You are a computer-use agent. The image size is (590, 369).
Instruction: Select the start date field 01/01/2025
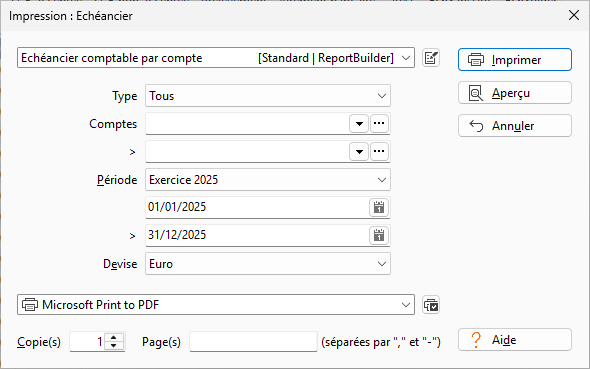[257, 207]
